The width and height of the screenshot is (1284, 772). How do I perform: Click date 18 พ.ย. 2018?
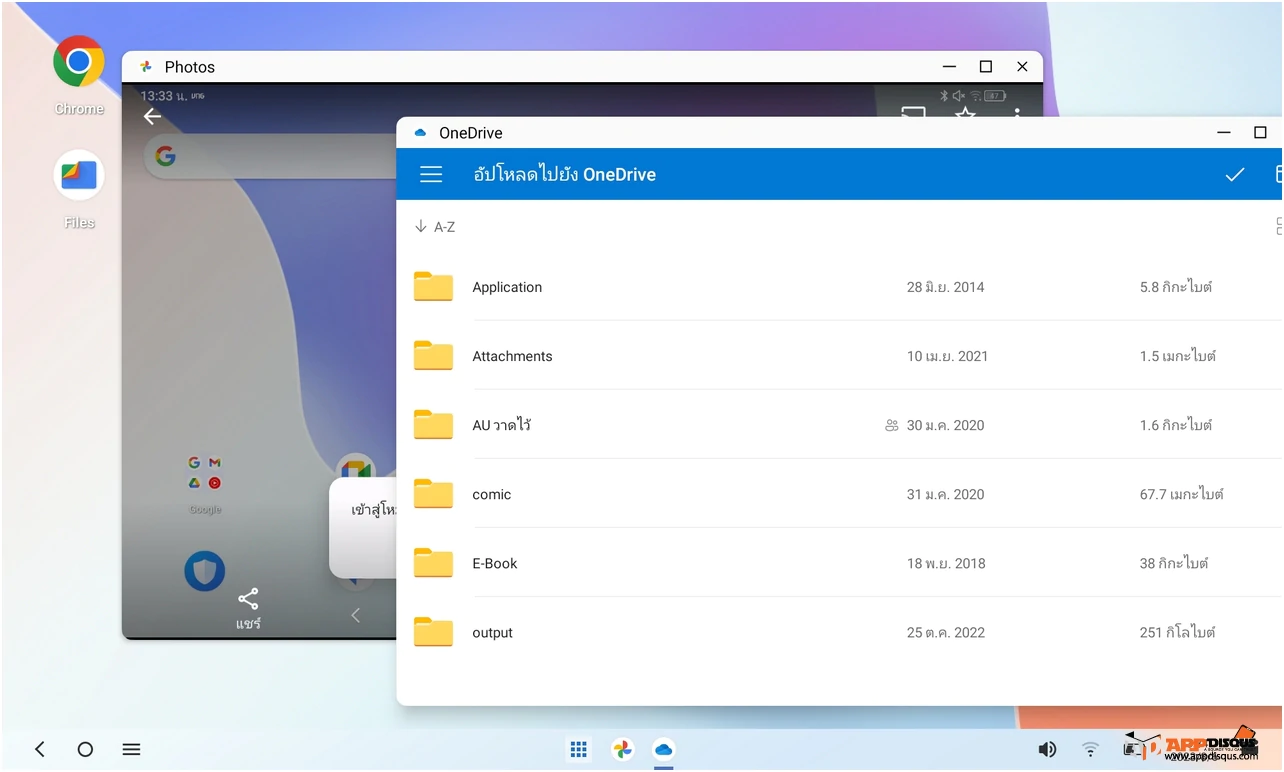[946, 563]
